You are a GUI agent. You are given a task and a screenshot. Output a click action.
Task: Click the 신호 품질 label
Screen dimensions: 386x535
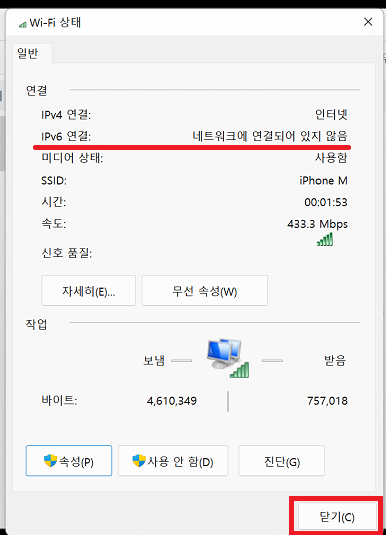pyautogui.click(x=67, y=253)
